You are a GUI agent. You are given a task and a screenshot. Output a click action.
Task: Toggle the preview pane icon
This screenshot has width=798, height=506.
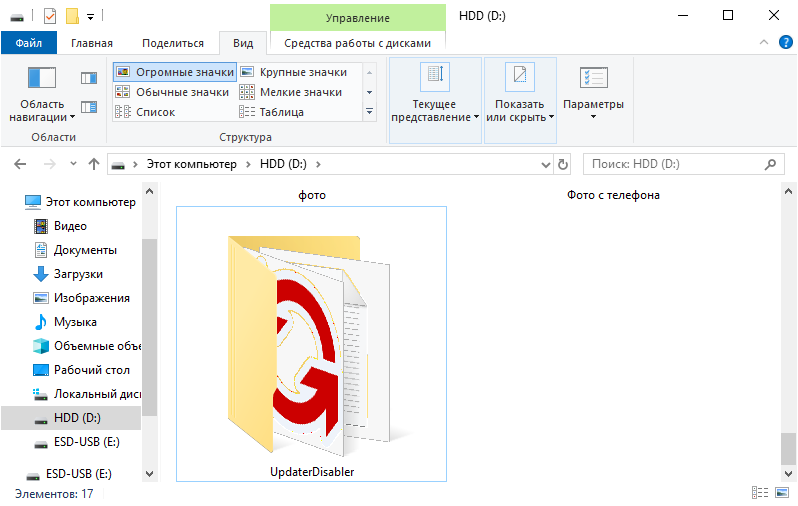click(89, 78)
